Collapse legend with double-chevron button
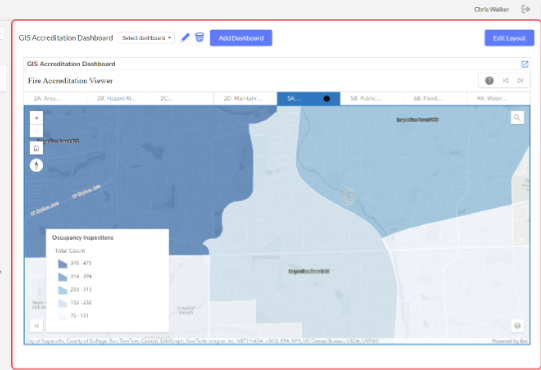 tap(37, 325)
